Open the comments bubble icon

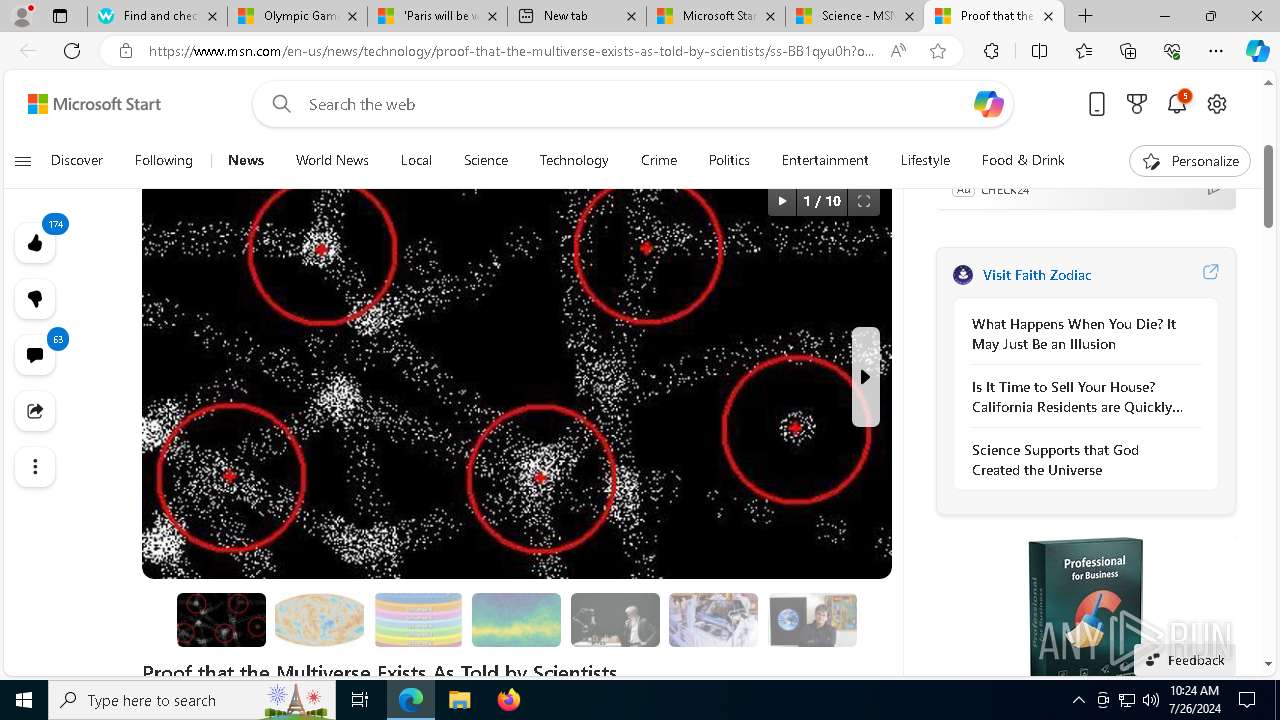[x=35, y=355]
